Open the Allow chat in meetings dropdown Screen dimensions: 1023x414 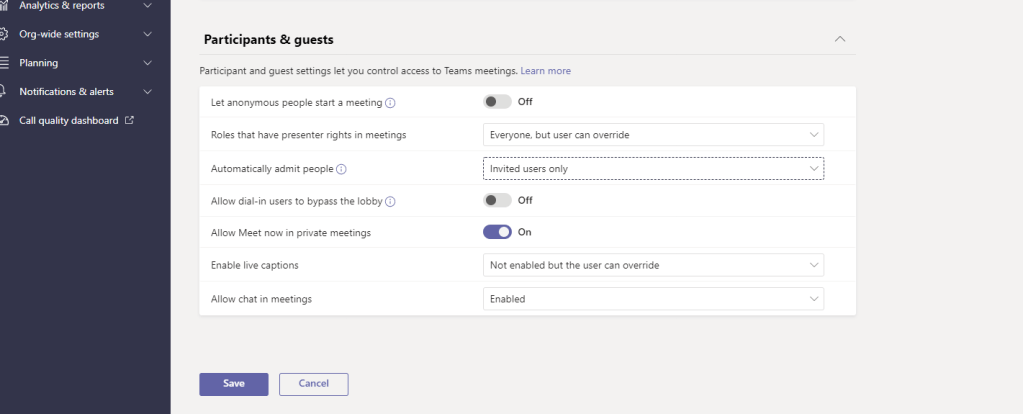pos(653,298)
